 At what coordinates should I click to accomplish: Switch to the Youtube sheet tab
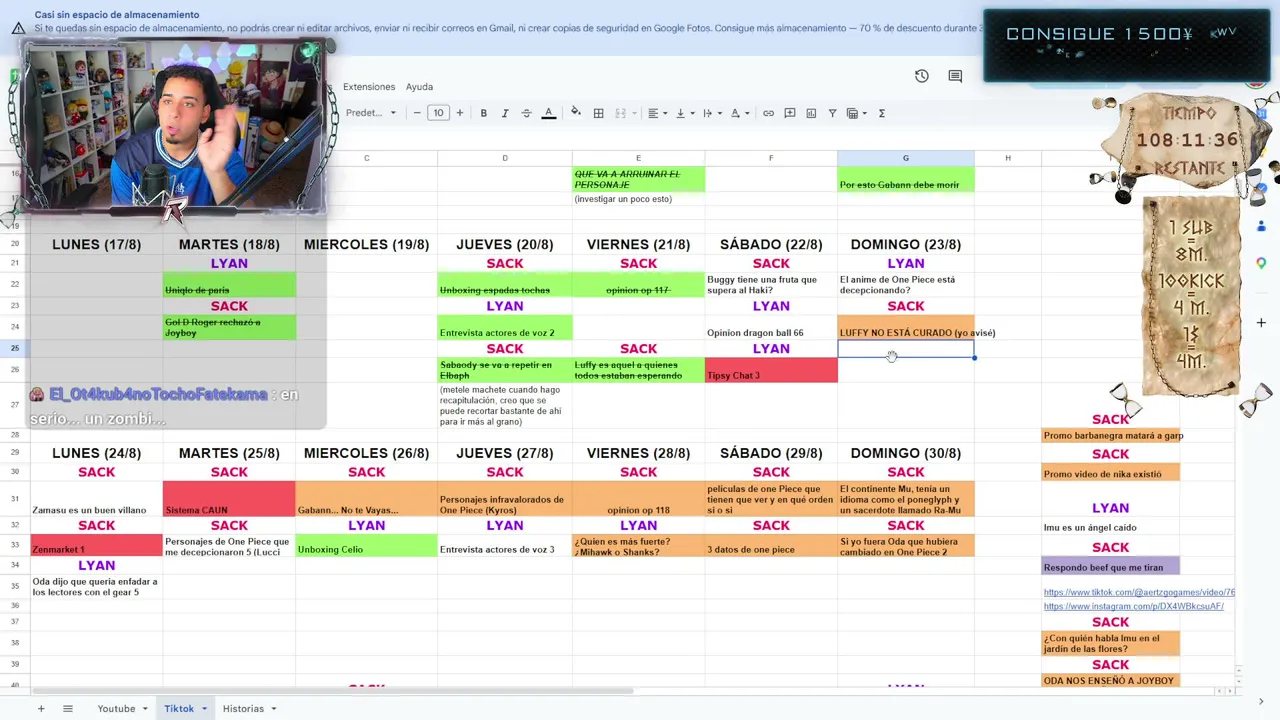[116, 709]
